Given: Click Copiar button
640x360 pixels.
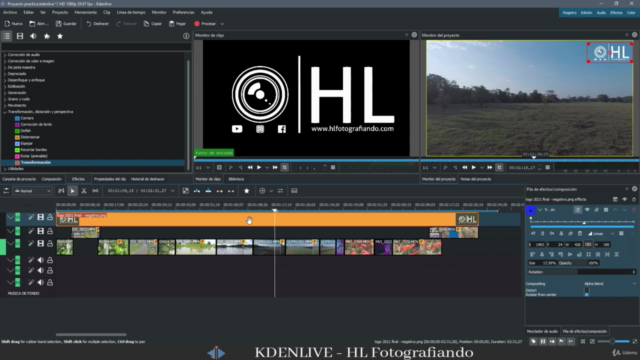Looking at the screenshot, I should (x=153, y=24).
